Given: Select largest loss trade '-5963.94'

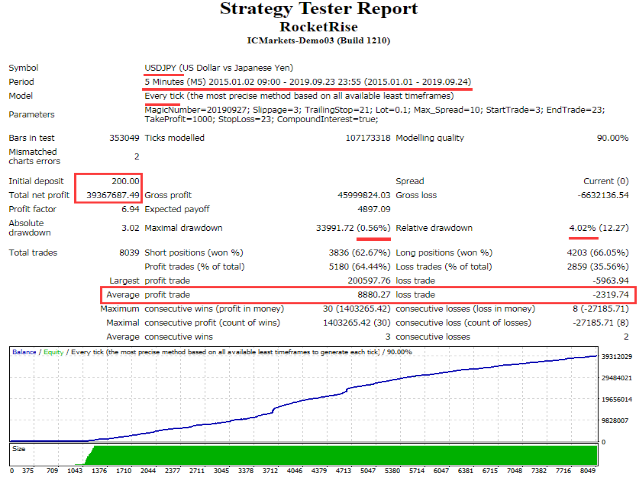Looking at the screenshot, I should 611,281.
